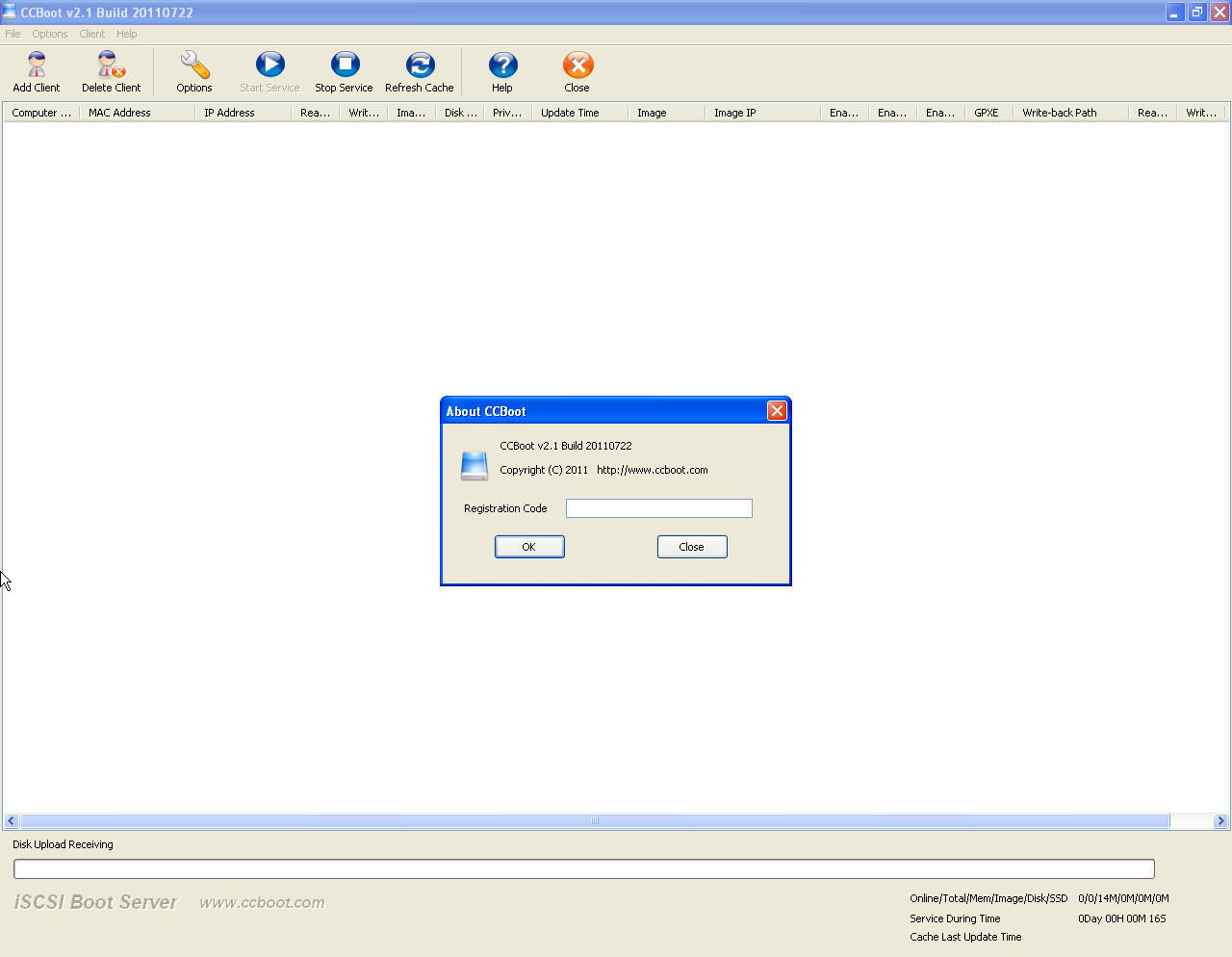Sort by the Computer column header

point(40,113)
